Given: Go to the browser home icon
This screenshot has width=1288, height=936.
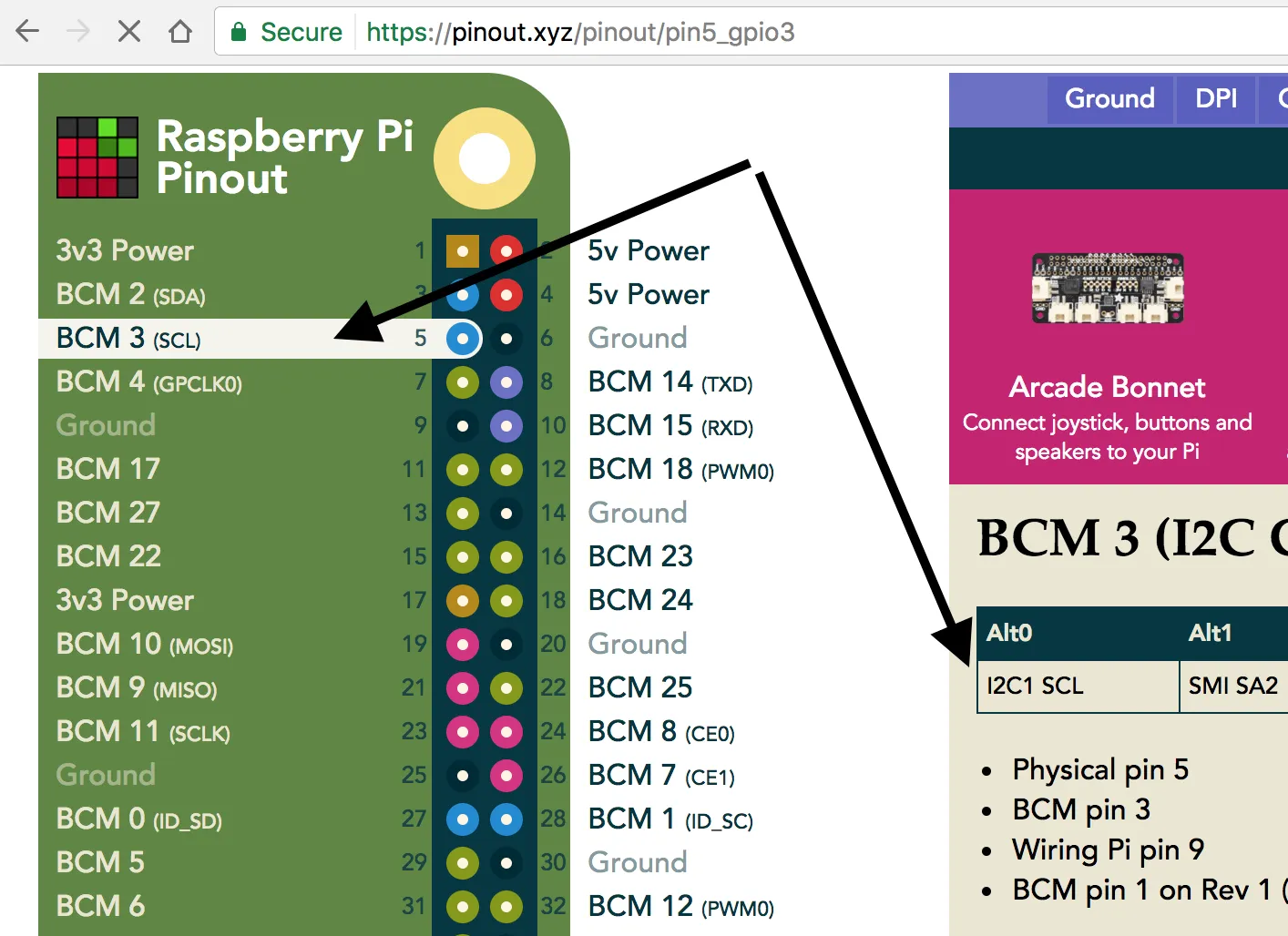Looking at the screenshot, I should tap(180, 32).
